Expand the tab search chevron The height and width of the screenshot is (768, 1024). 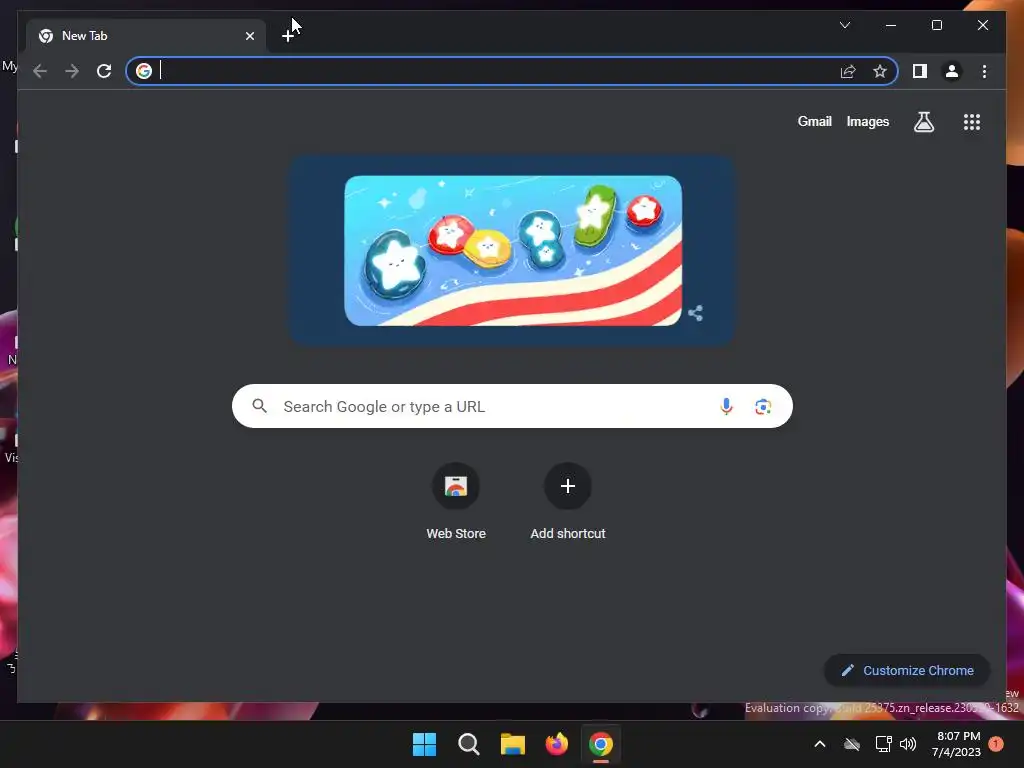tap(844, 25)
